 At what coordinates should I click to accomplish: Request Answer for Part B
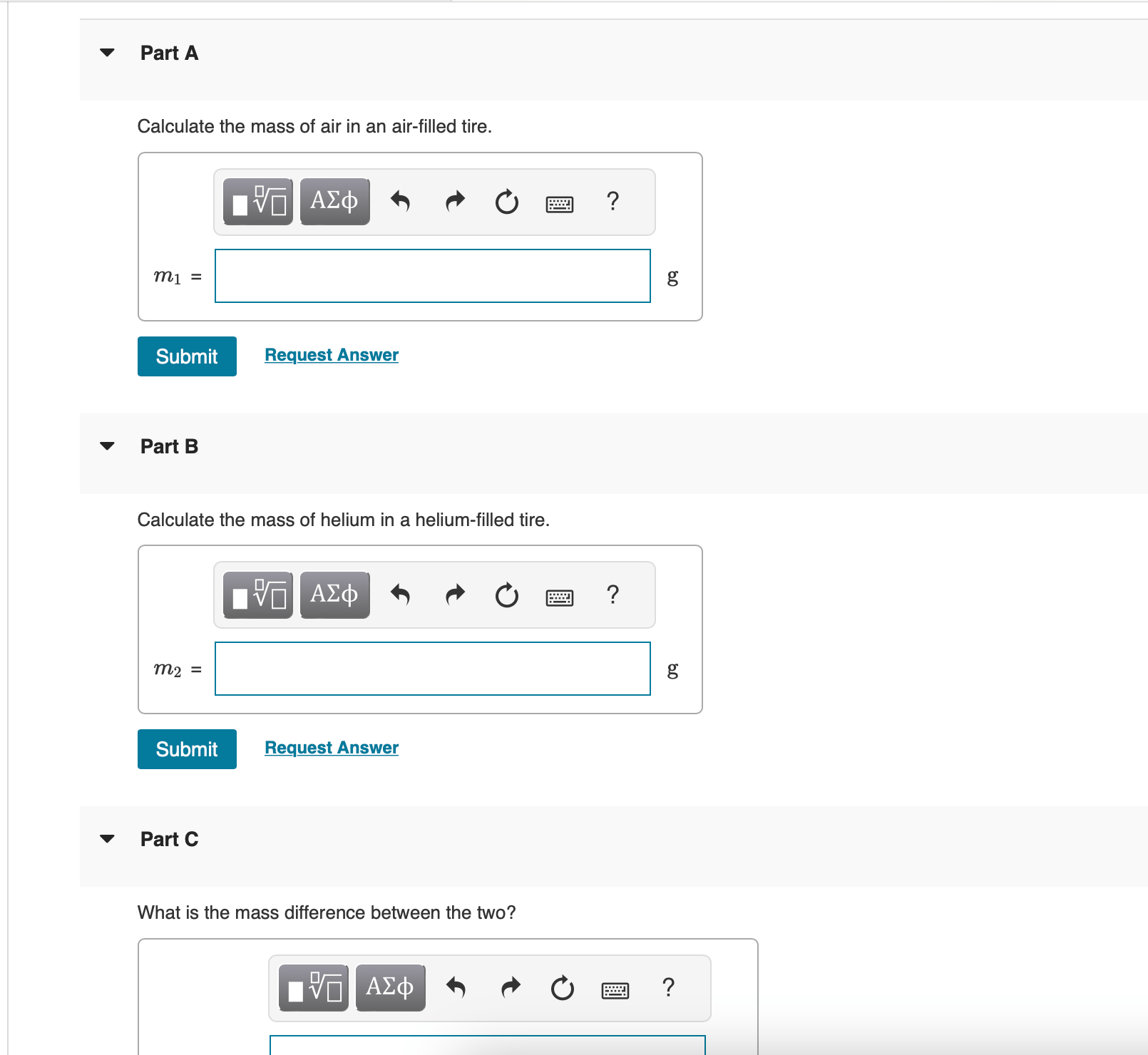332,748
